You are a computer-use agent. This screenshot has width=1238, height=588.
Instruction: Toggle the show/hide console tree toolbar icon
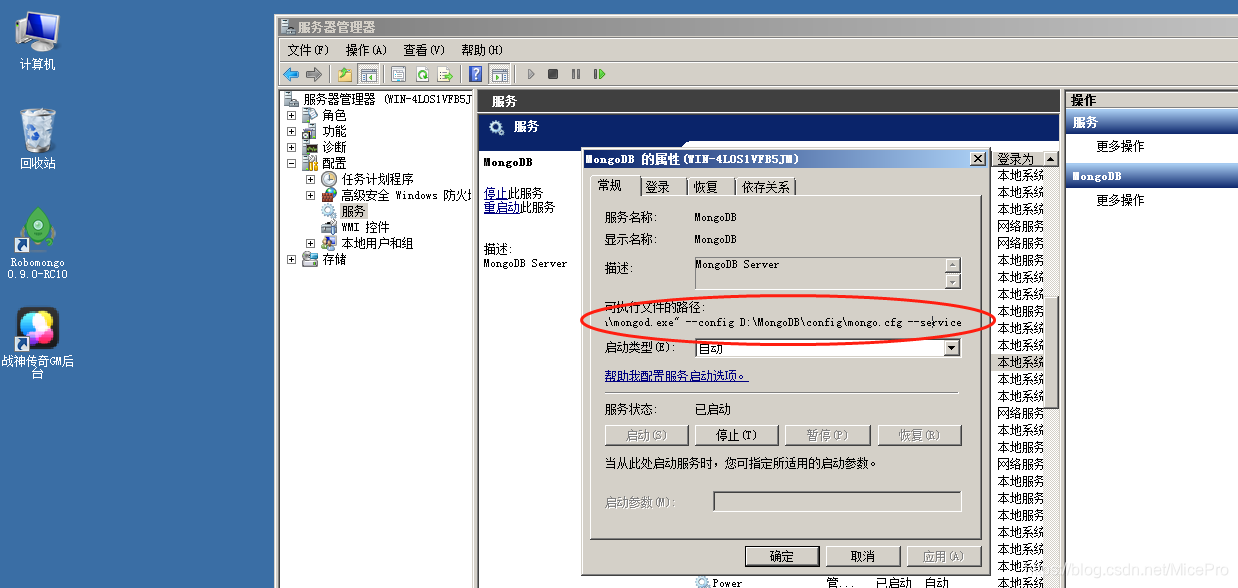click(368, 74)
